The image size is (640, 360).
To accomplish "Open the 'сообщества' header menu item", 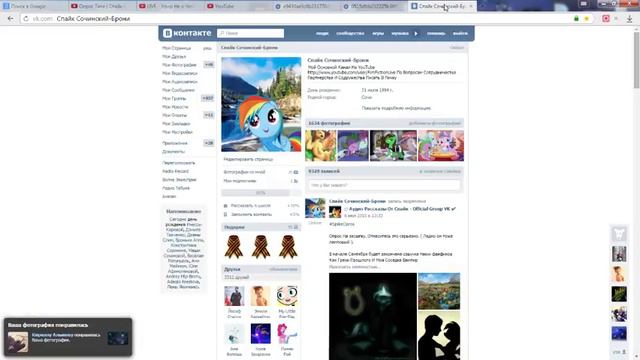I will [x=350, y=33].
